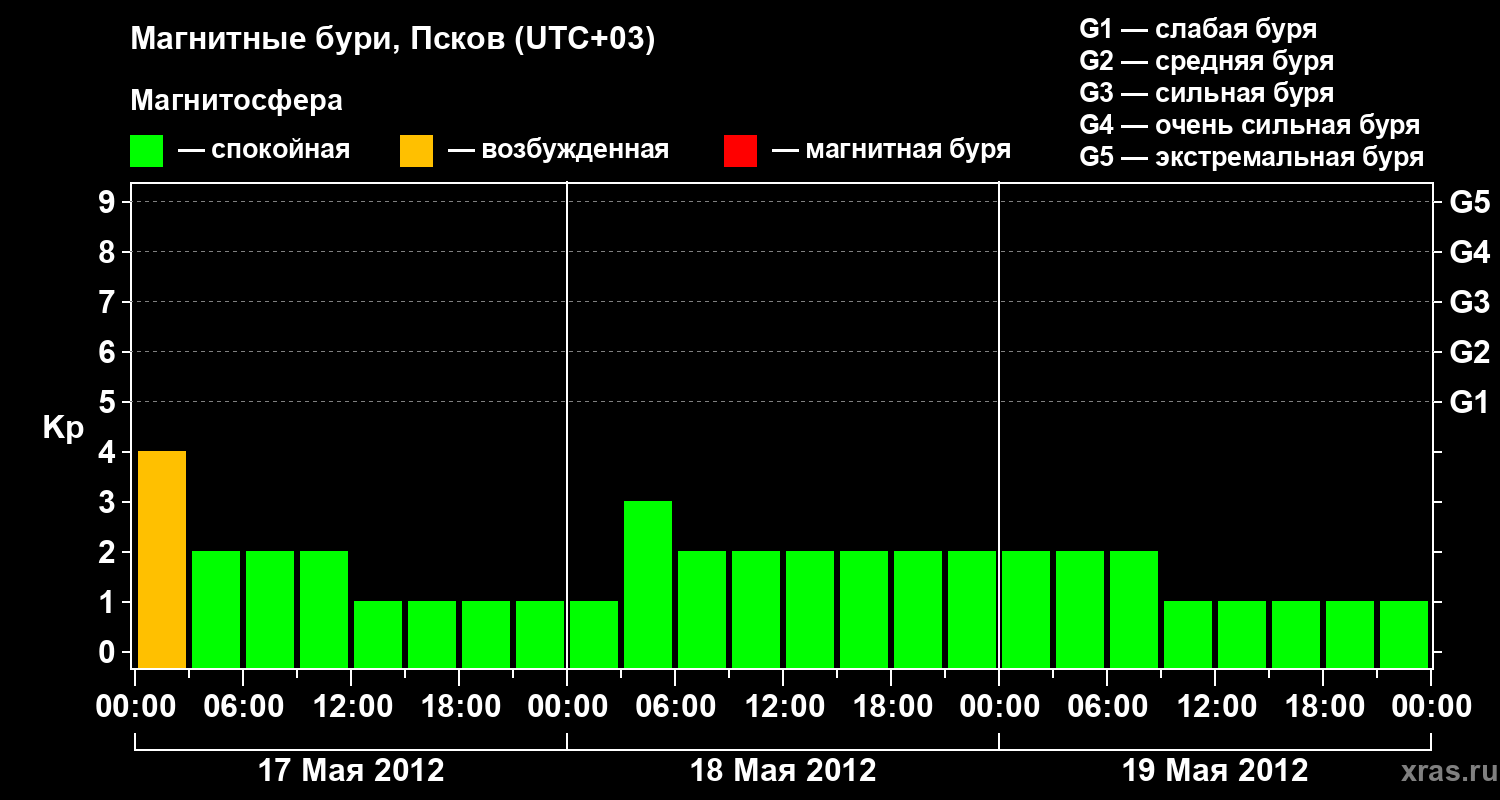This screenshot has width=1500, height=800.
Task: Click the '17 Мая 2012' date label
Action: pyautogui.click(x=351, y=771)
